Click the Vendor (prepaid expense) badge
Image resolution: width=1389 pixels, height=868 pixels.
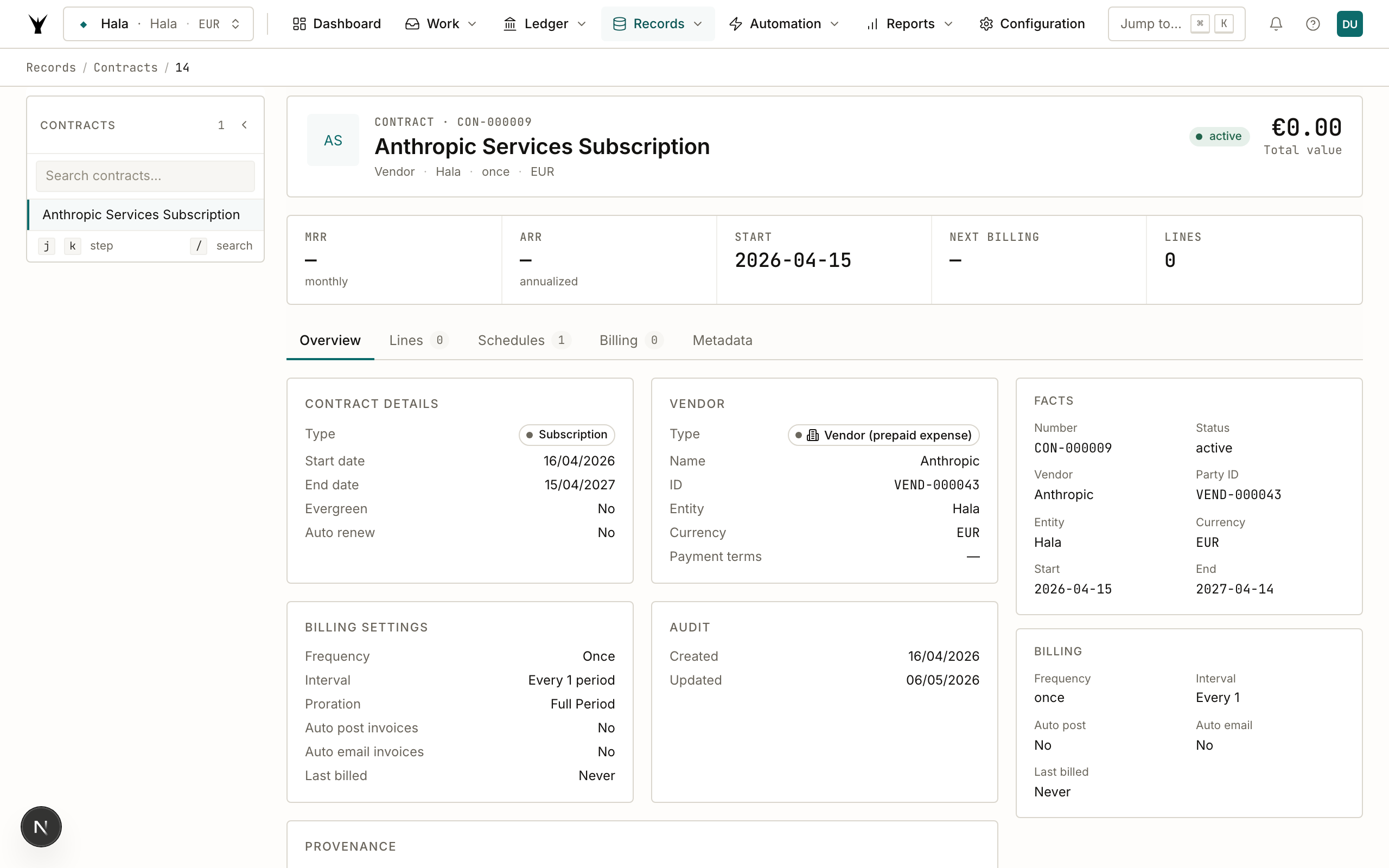[x=883, y=435]
